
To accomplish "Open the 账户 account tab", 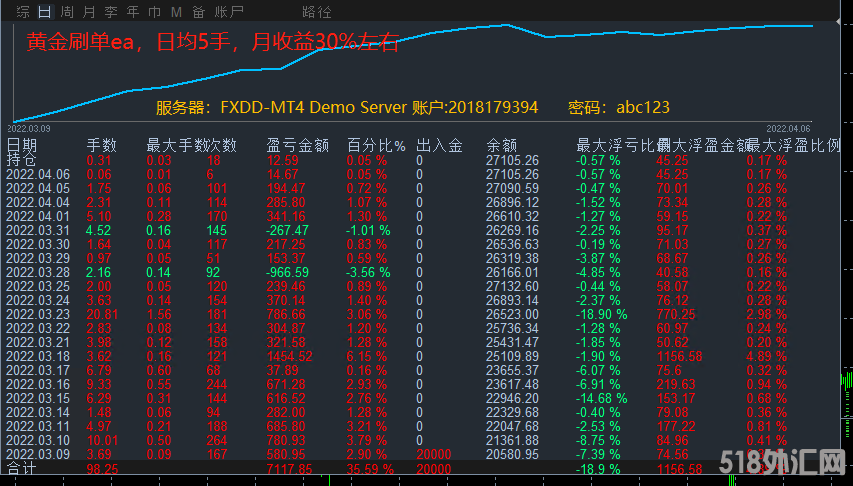I will pos(229,11).
